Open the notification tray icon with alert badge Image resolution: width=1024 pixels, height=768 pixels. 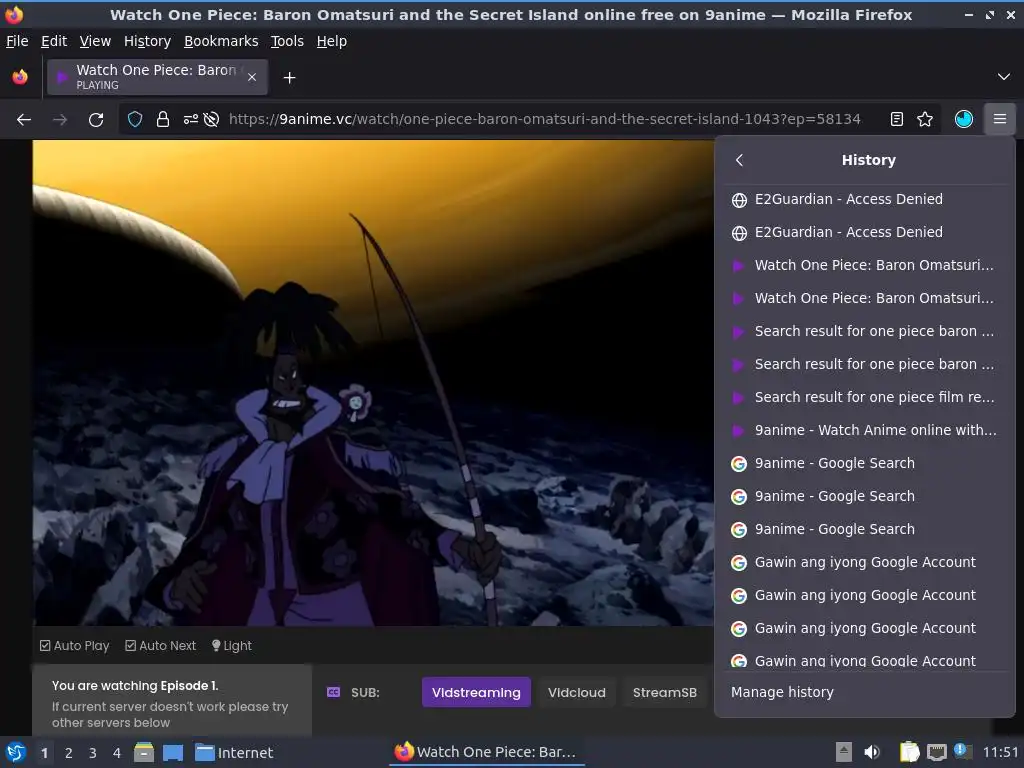pos(962,751)
